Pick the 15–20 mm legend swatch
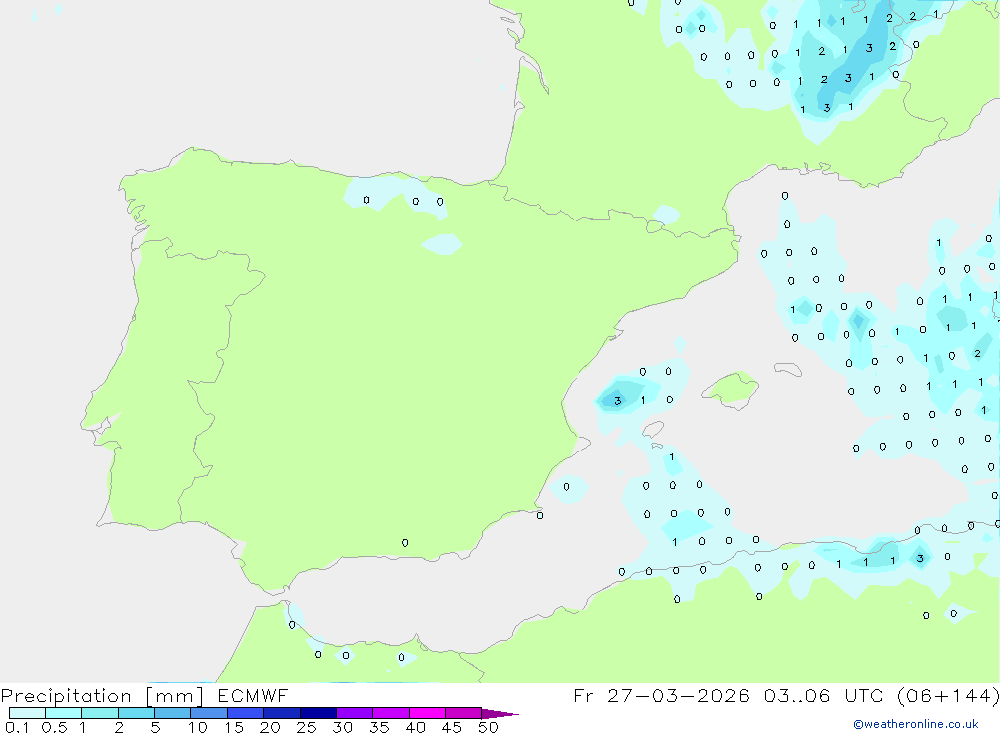 (x=246, y=713)
